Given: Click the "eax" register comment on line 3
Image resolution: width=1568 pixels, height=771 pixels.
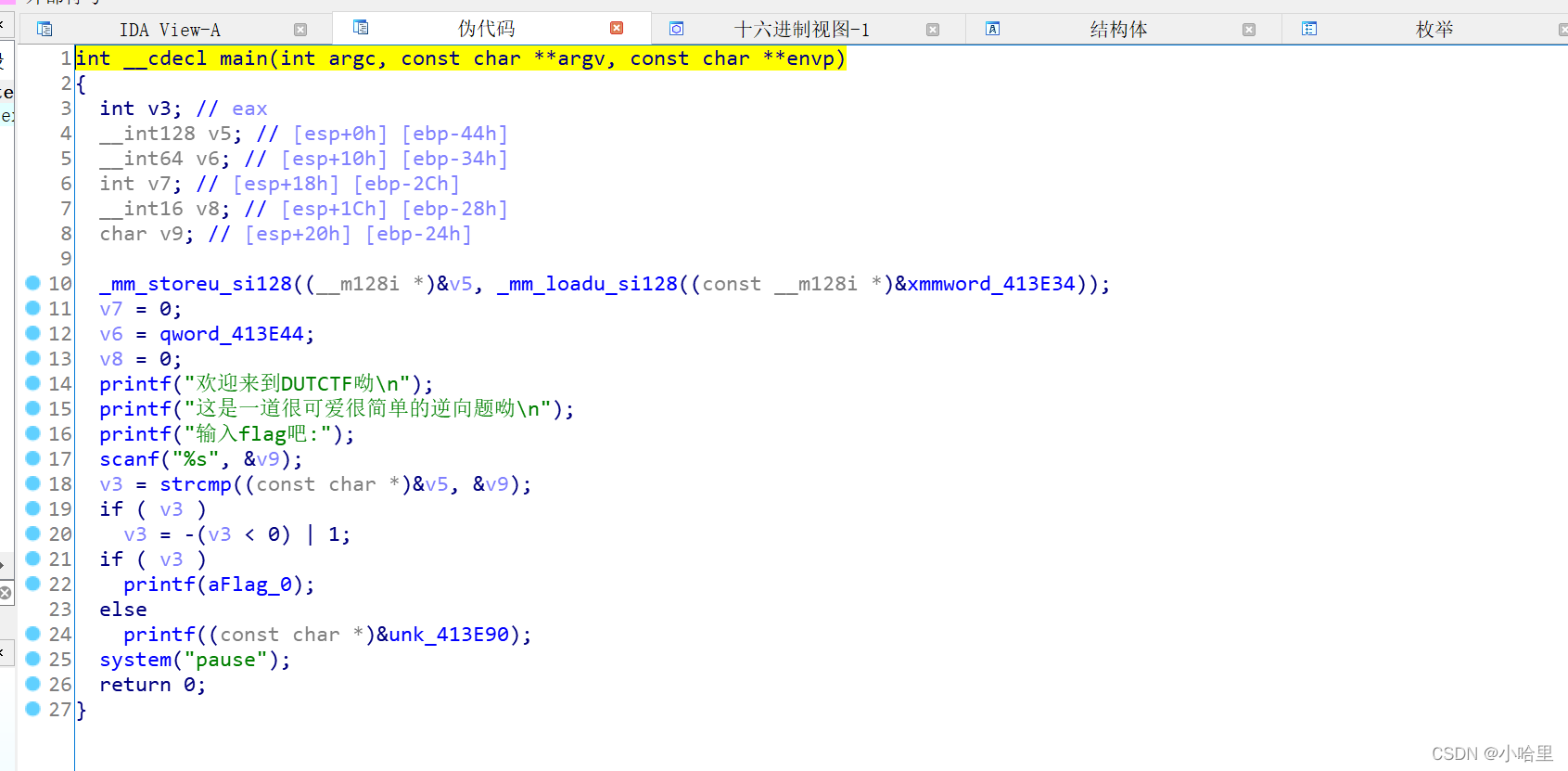Looking at the screenshot, I should 249,109.
